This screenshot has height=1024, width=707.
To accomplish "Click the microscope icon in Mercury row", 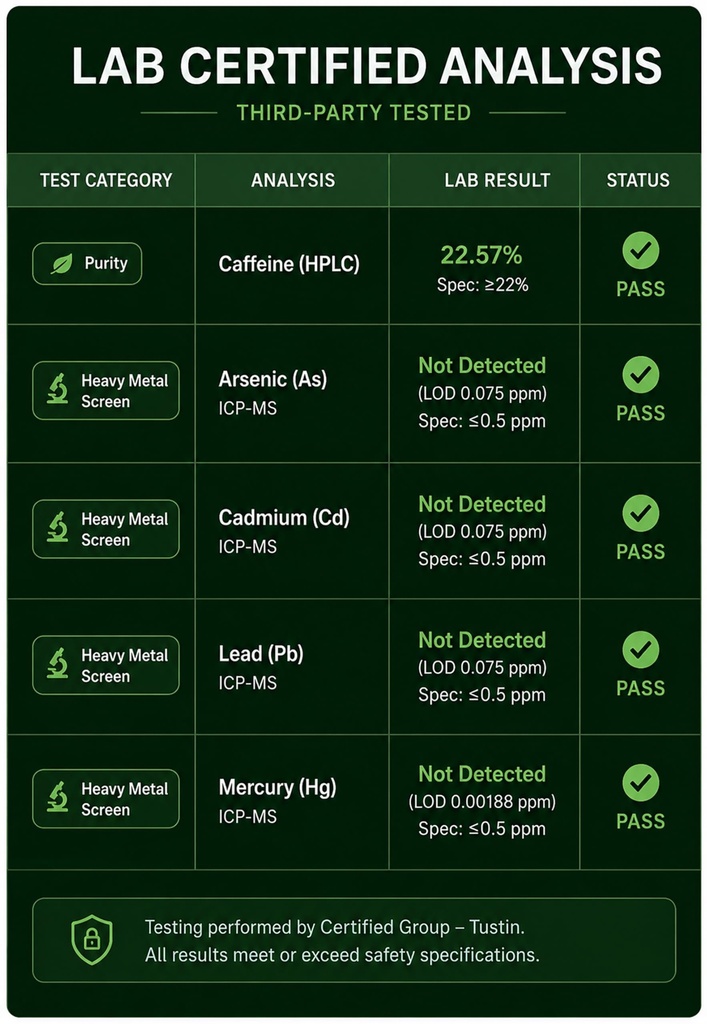I will click(58, 797).
